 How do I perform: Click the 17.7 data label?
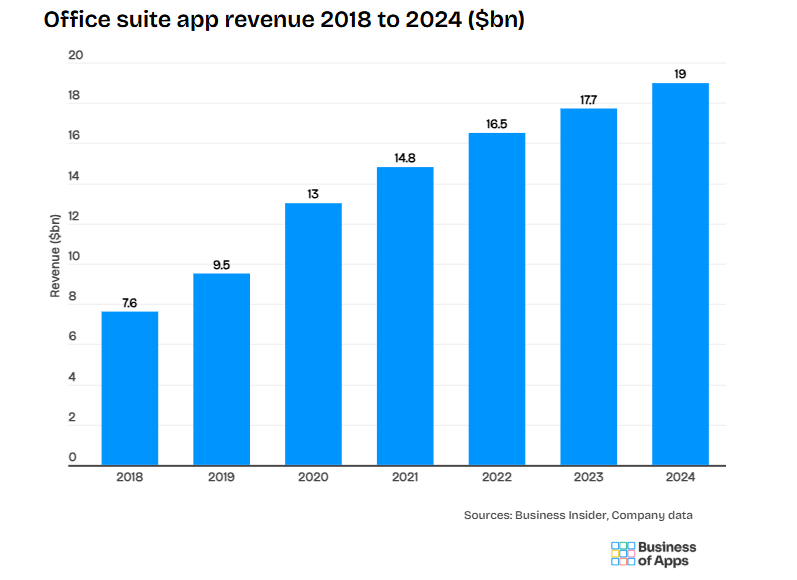coord(589,98)
